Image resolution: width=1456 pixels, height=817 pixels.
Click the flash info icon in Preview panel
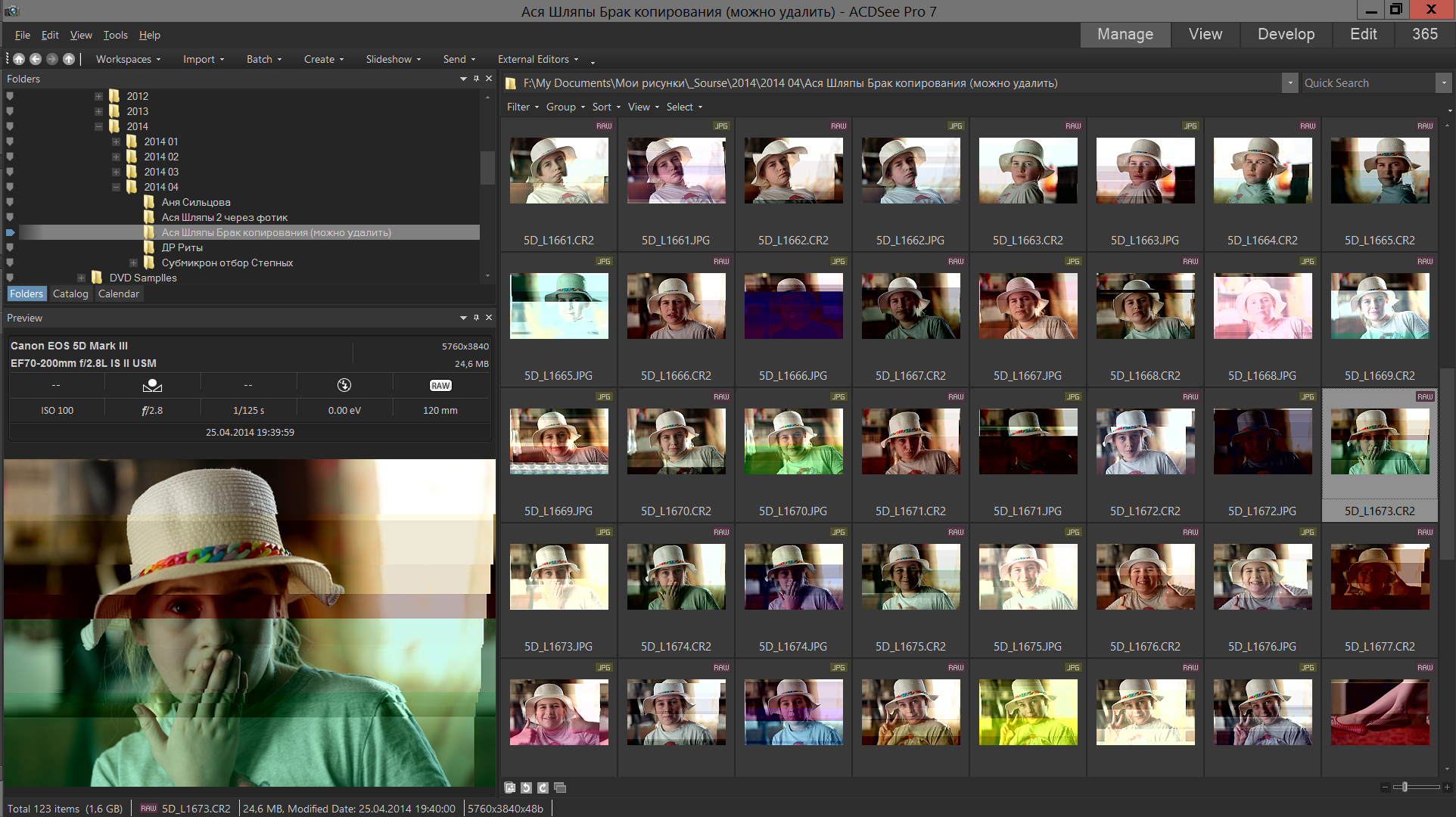tap(344, 385)
